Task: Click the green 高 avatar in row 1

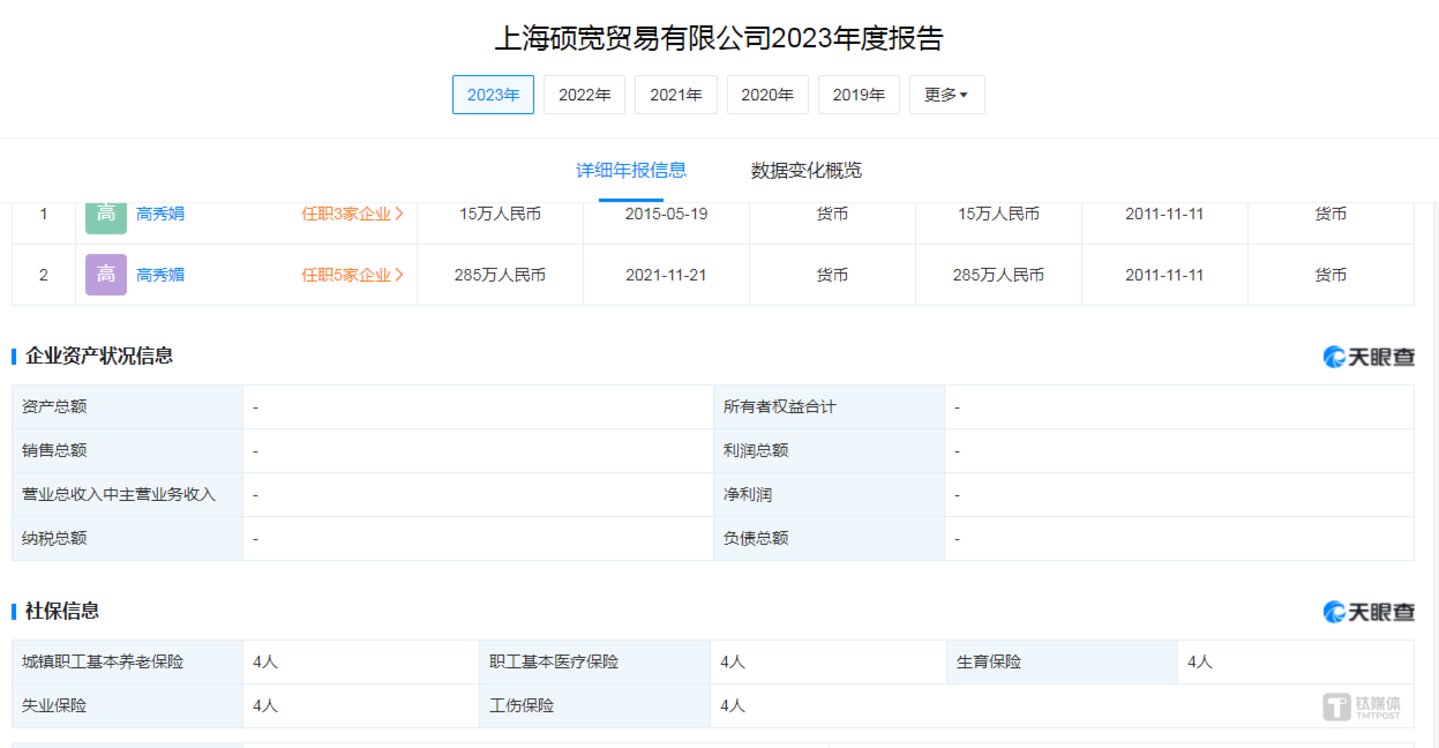Action: (x=106, y=215)
